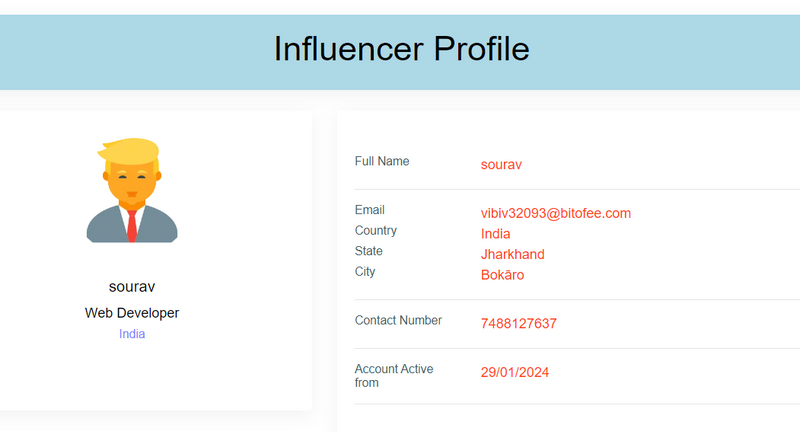Click the Web Developer job title
The image size is (800, 432).
click(x=132, y=313)
